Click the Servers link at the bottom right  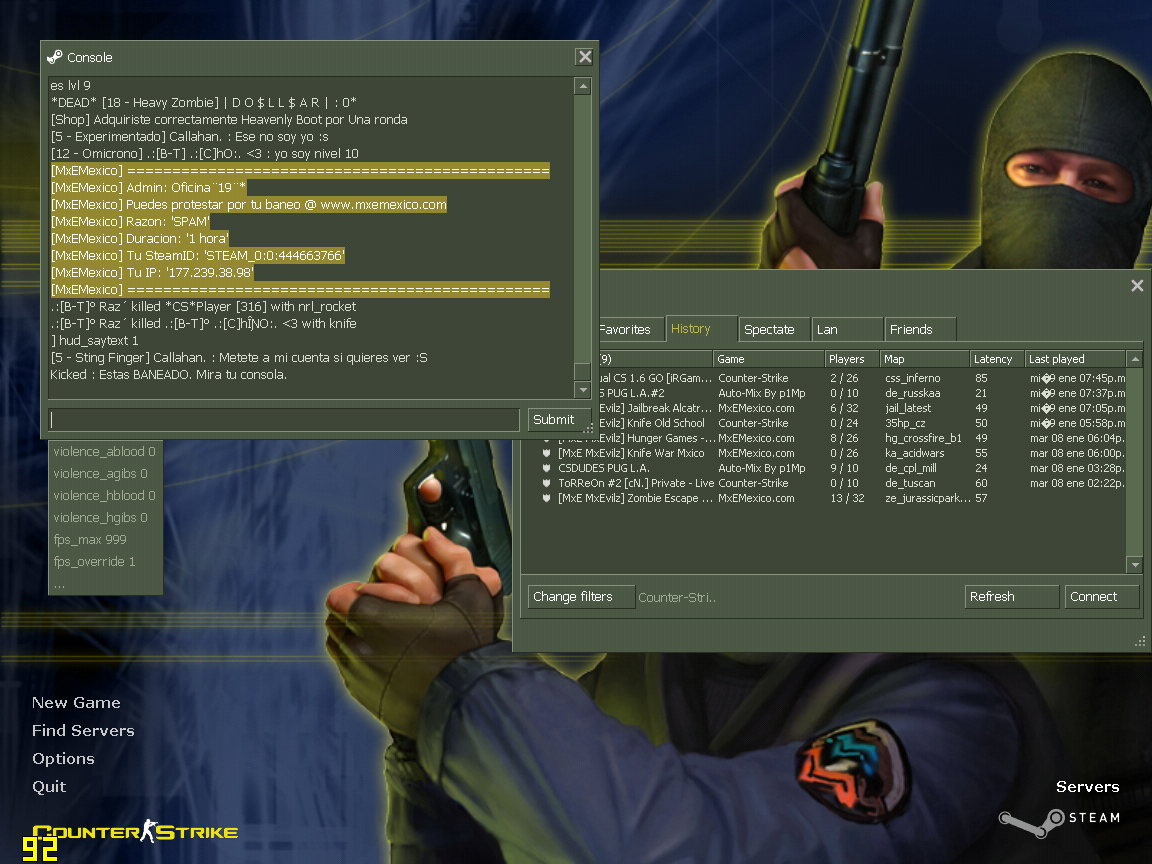1087,787
